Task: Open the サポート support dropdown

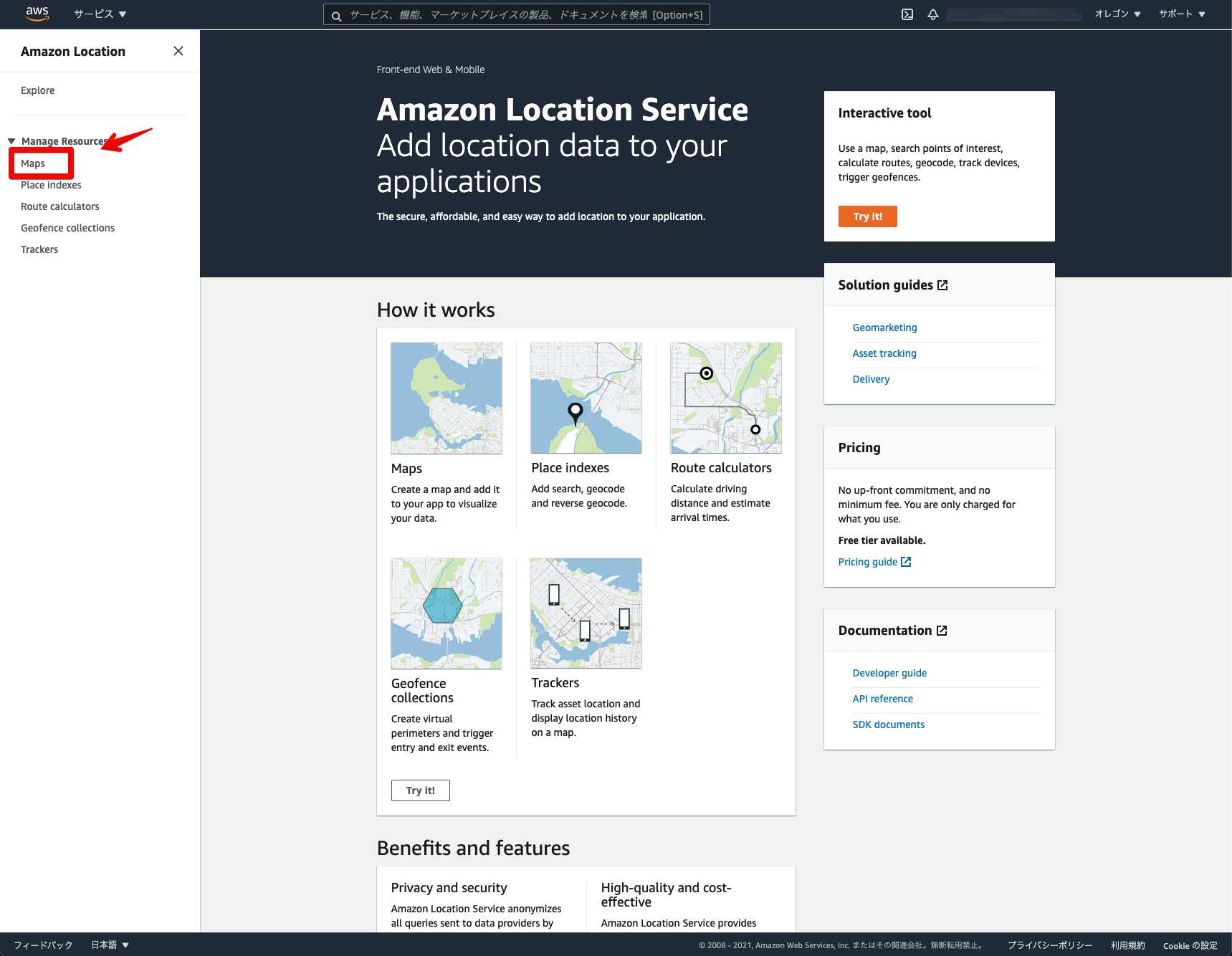Action: (1182, 14)
